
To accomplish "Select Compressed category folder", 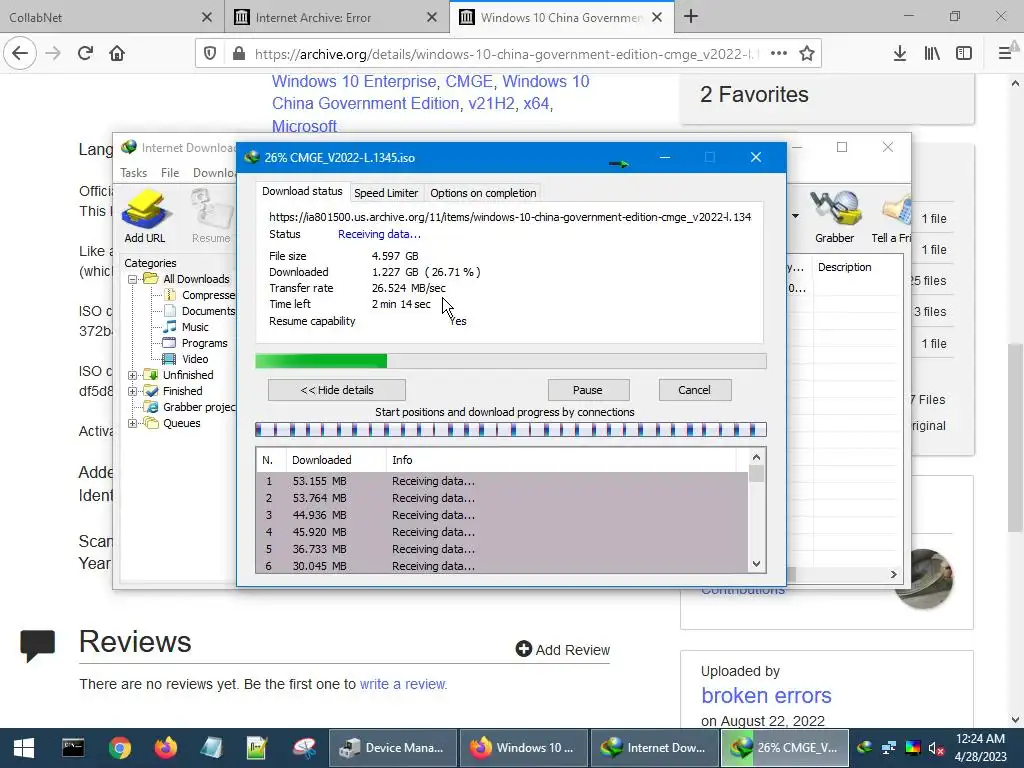I will [200, 295].
